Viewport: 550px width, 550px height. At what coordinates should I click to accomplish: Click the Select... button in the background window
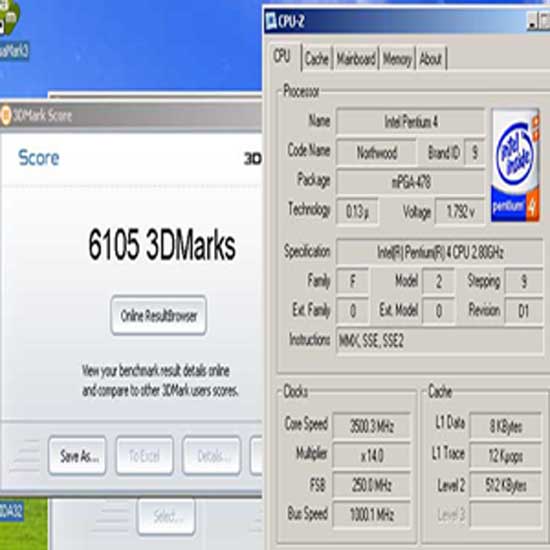tap(166, 517)
